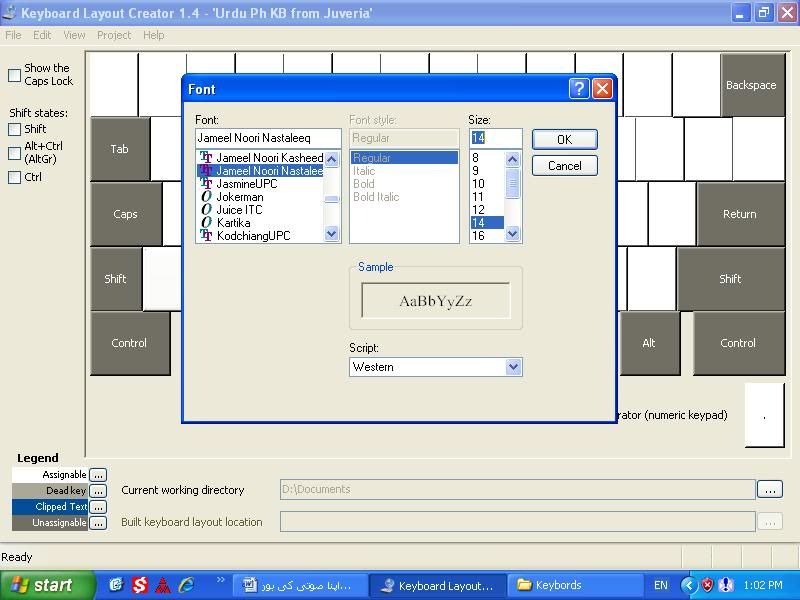Click the numeric keypad decimal separator key
800x600 pixels.
764,415
